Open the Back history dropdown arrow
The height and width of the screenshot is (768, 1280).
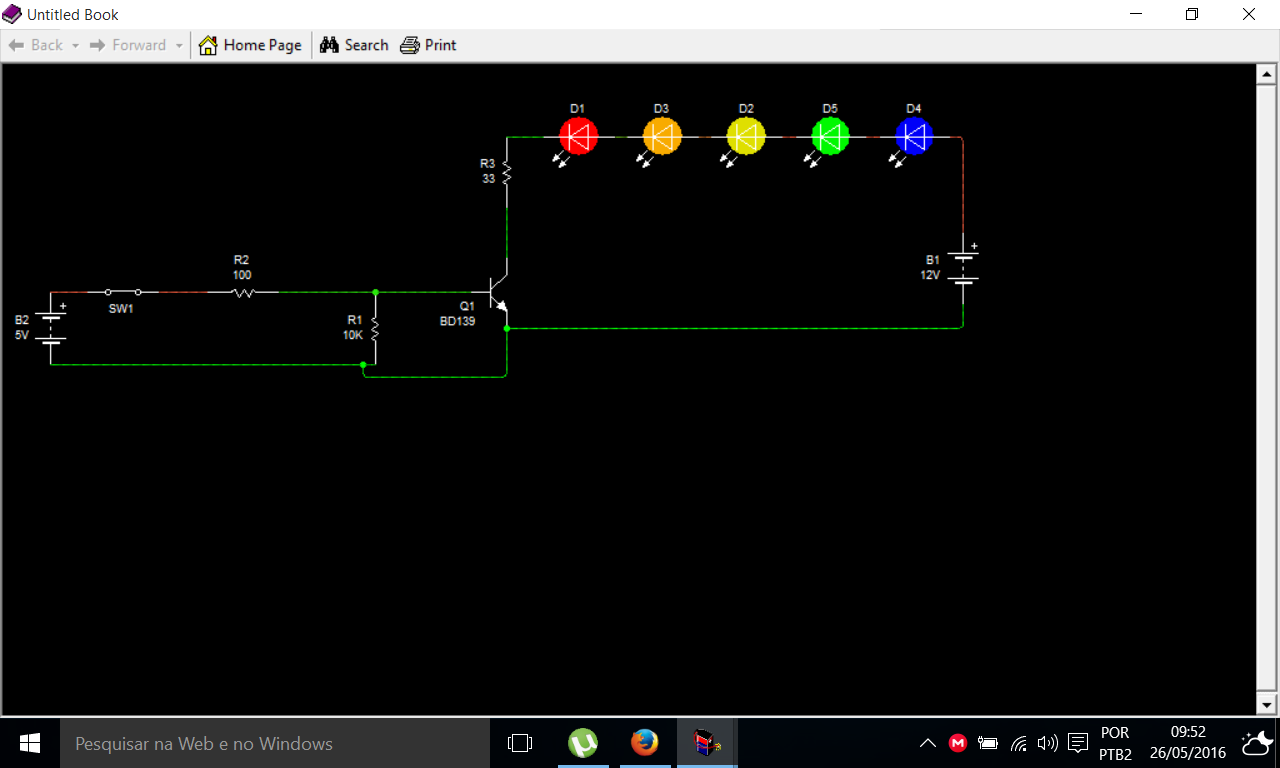coord(75,46)
